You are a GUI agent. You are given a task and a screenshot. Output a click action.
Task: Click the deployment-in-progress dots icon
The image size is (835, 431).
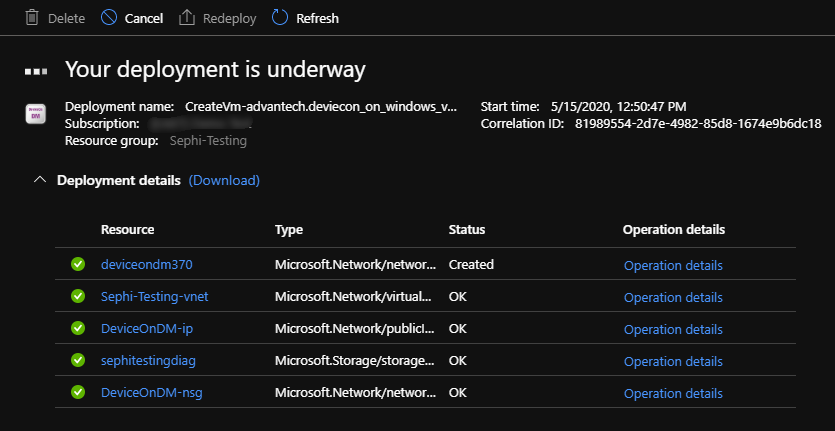tap(36, 71)
